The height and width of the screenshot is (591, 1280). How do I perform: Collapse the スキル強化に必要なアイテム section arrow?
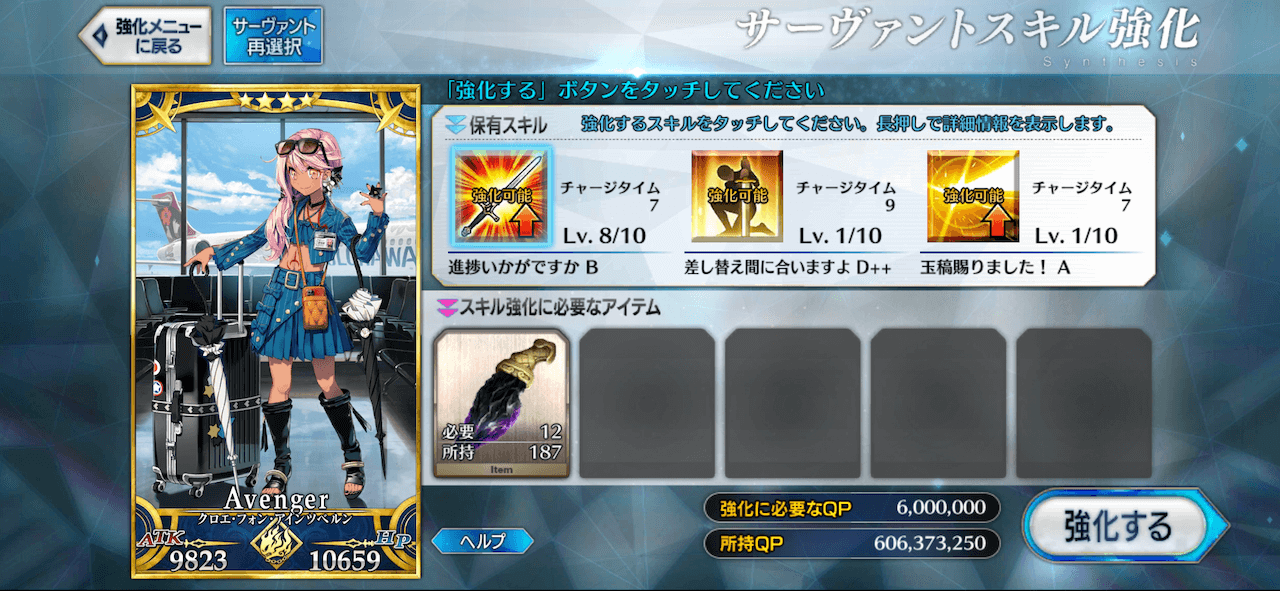[x=446, y=307]
